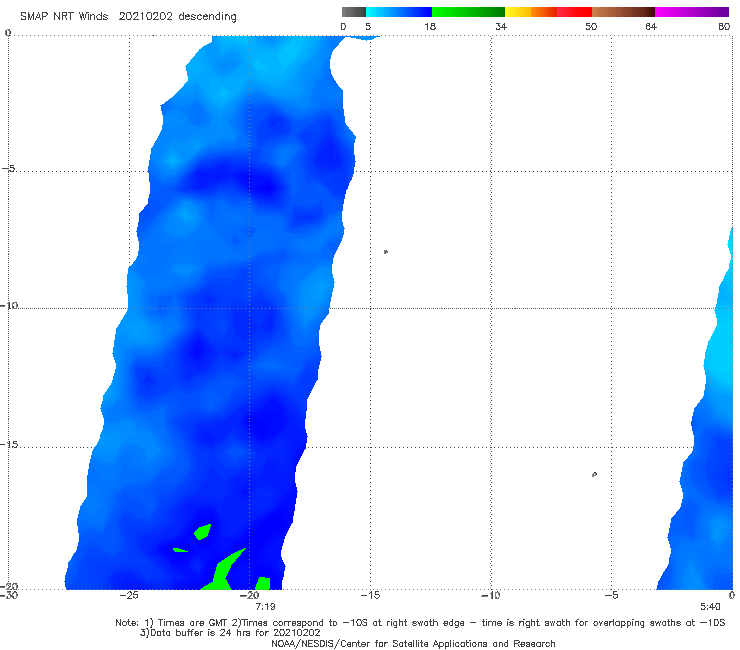Click the color bar label "34"

point(501,26)
